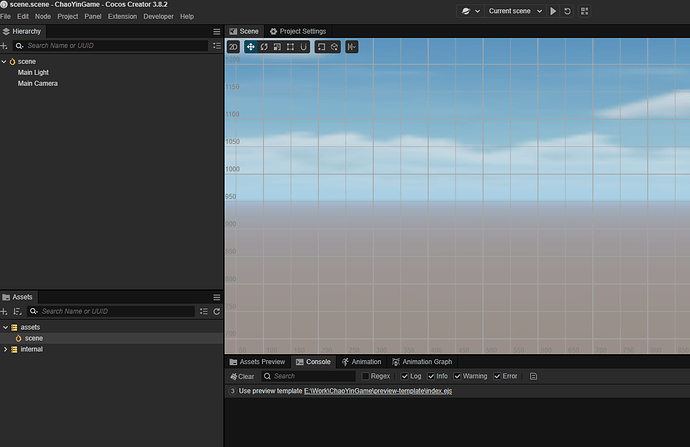Collapse all nodes in Hierarchy
This screenshot has width=690, height=447.
click(217, 46)
